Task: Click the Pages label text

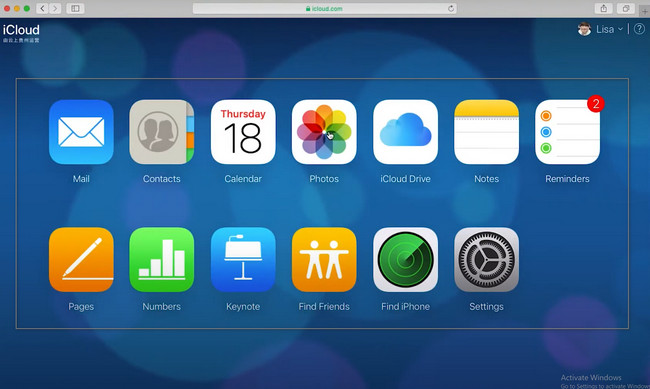Action: click(x=81, y=306)
